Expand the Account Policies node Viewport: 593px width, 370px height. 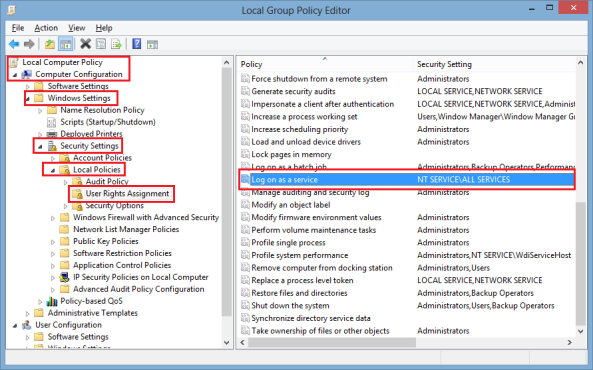(53, 158)
